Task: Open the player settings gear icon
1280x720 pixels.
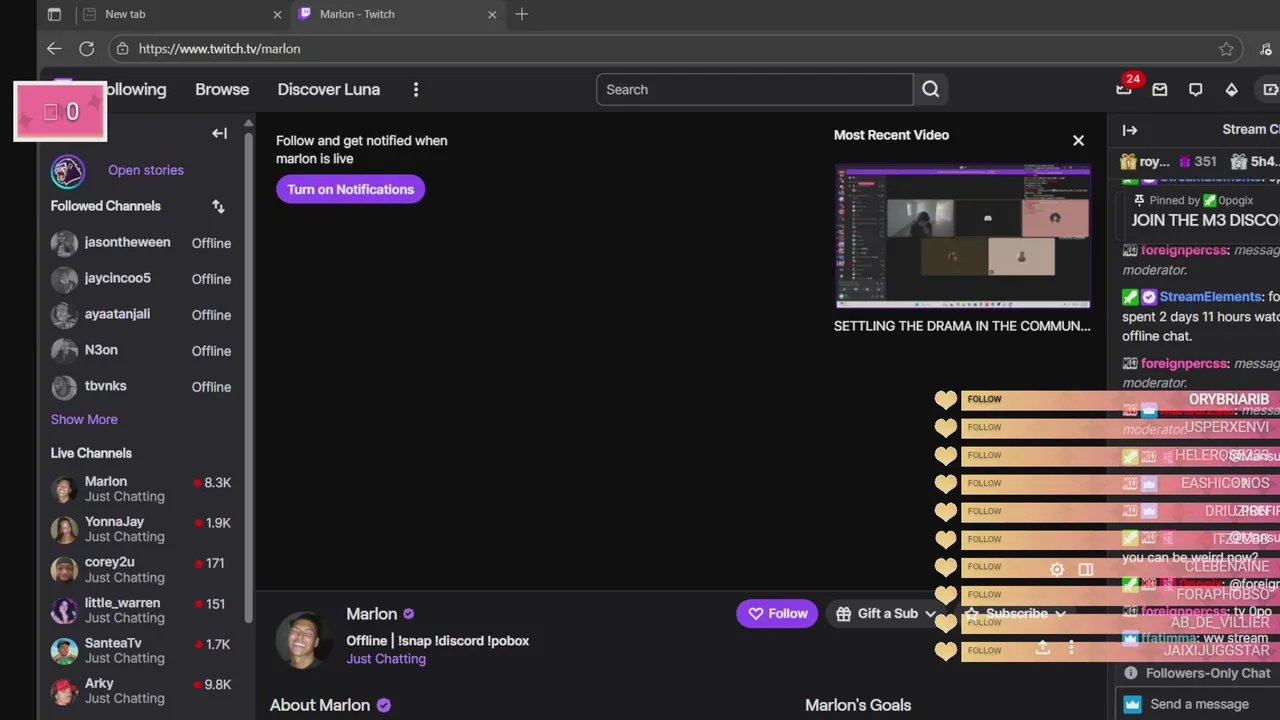Action: pyautogui.click(x=1057, y=569)
